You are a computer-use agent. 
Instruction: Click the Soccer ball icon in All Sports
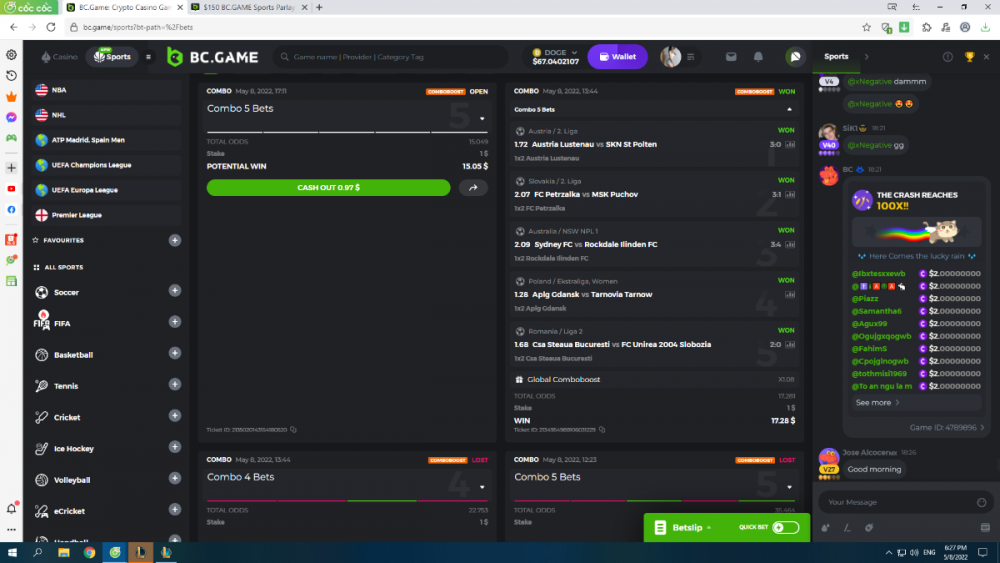(x=42, y=293)
